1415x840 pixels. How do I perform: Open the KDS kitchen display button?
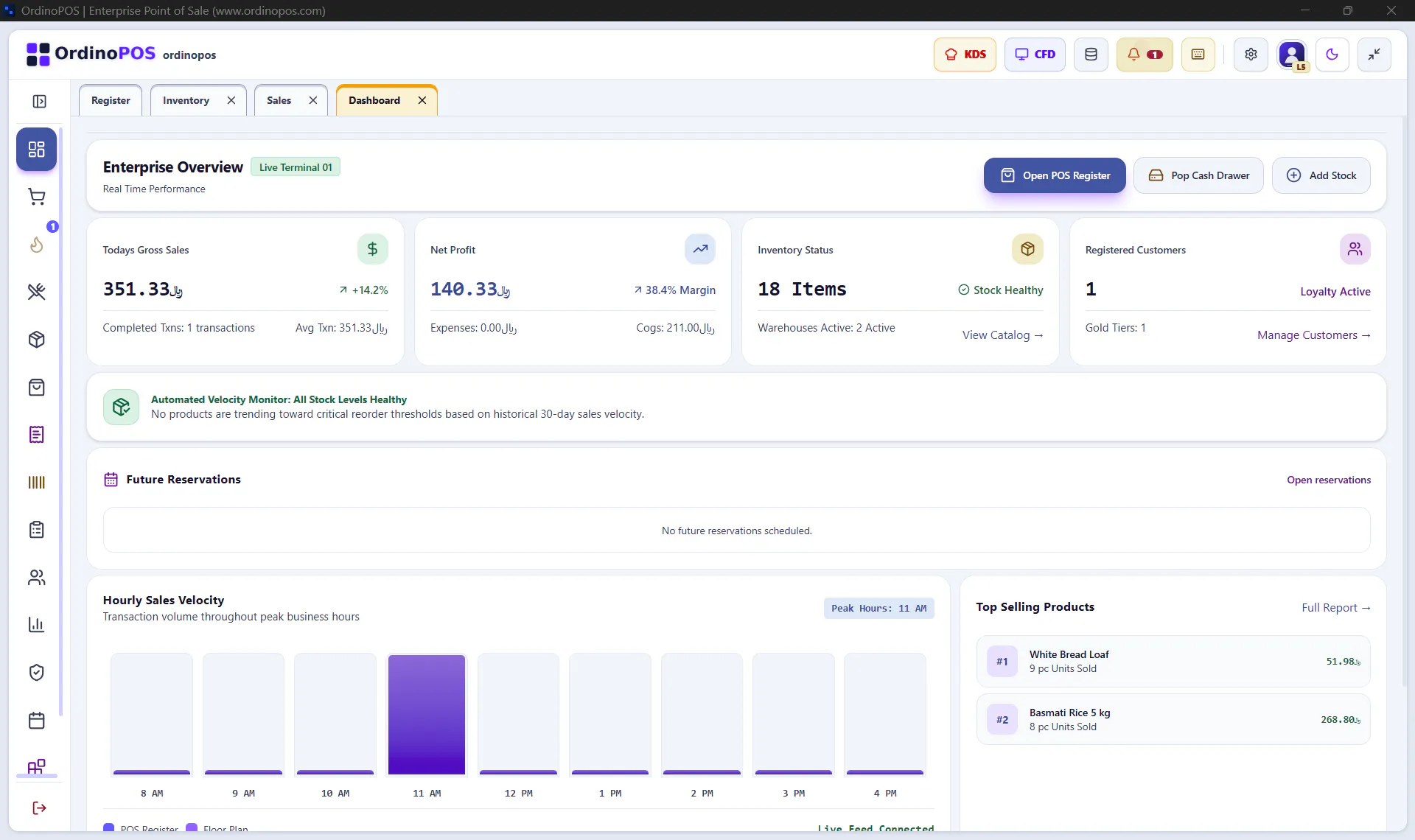click(965, 55)
